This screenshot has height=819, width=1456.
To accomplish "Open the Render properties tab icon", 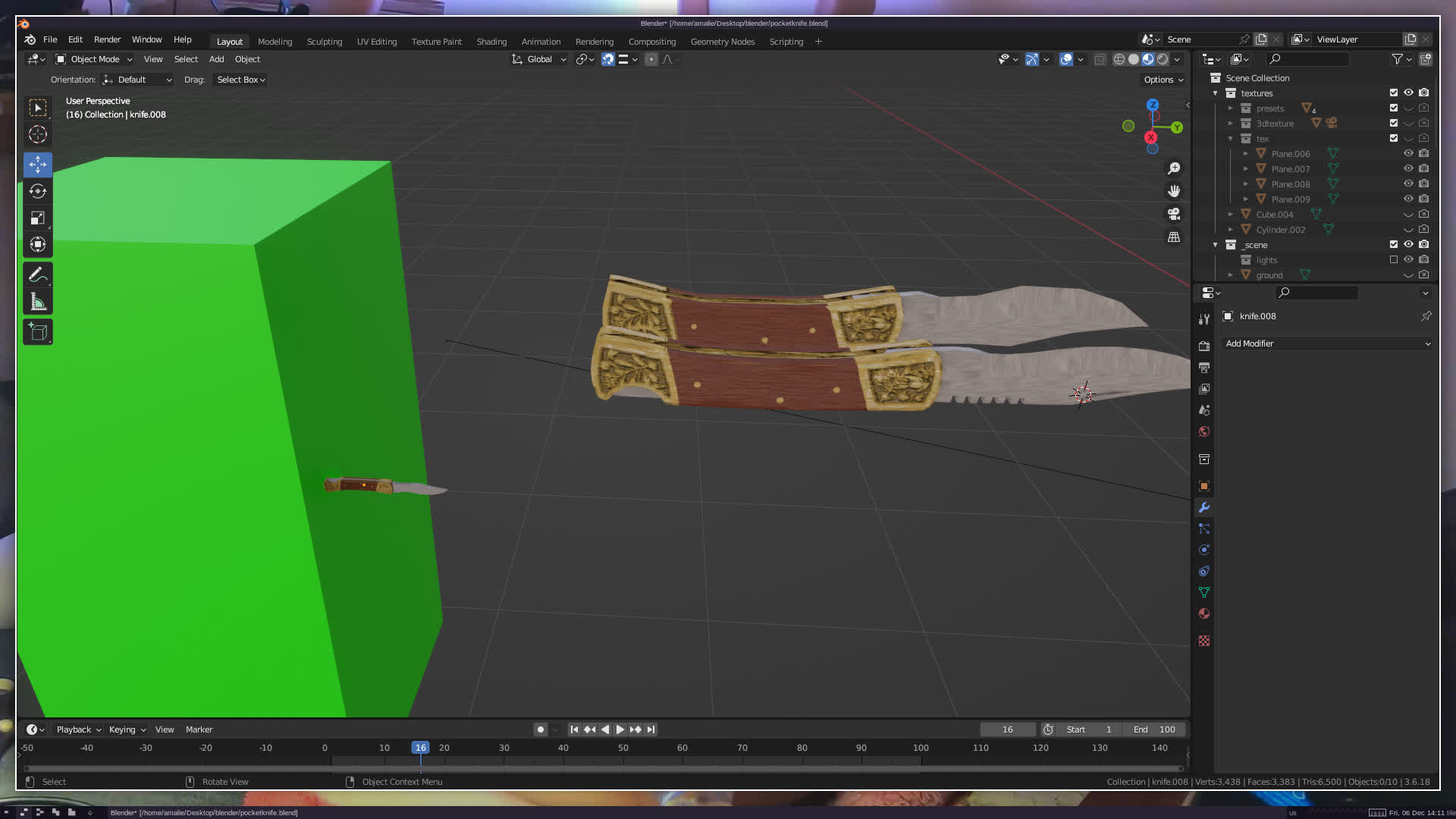I will 1204,346.
